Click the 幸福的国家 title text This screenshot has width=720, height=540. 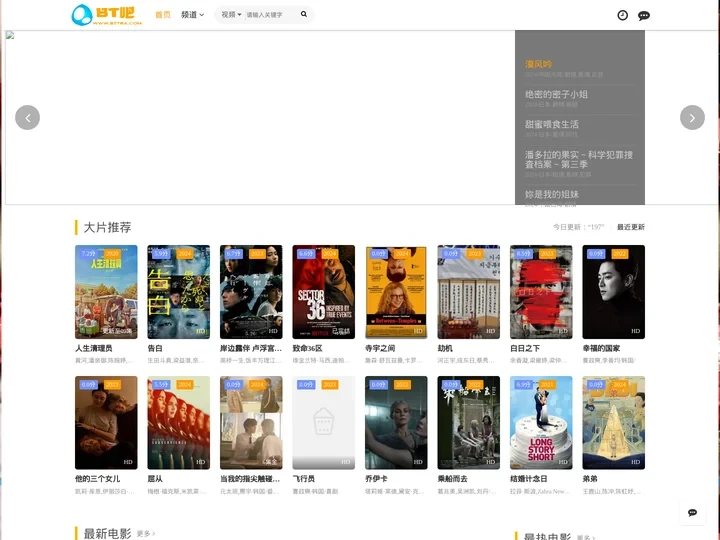click(601, 348)
